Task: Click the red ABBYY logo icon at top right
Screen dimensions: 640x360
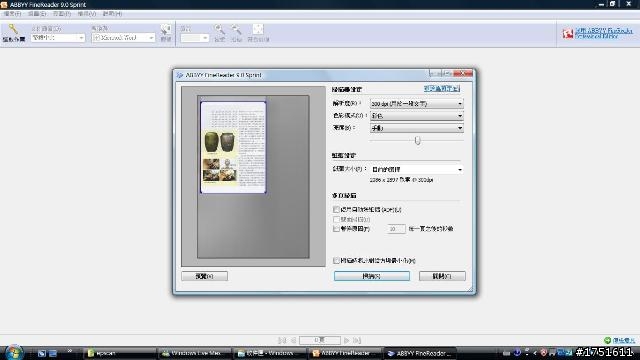Action: (x=567, y=34)
